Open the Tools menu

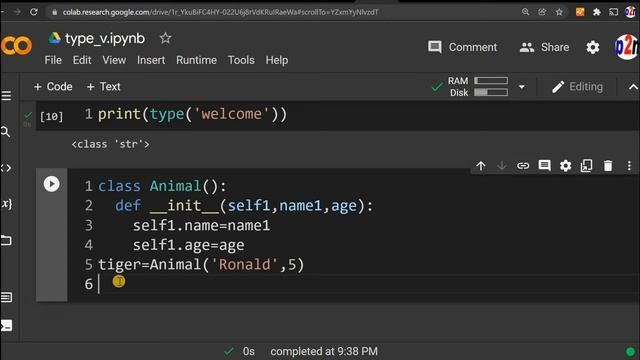coord(241,60)
